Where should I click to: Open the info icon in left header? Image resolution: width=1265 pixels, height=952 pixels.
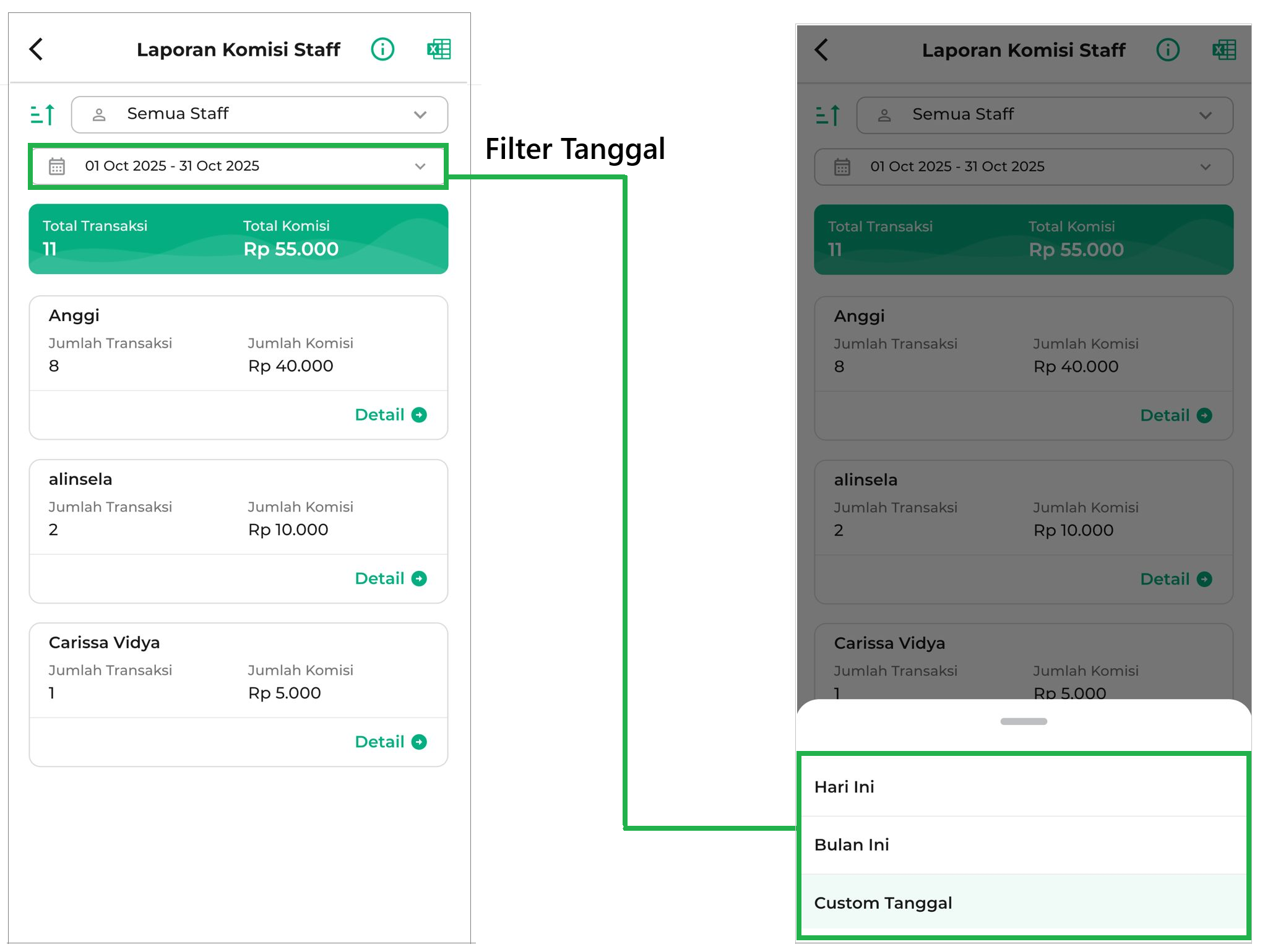382,49
